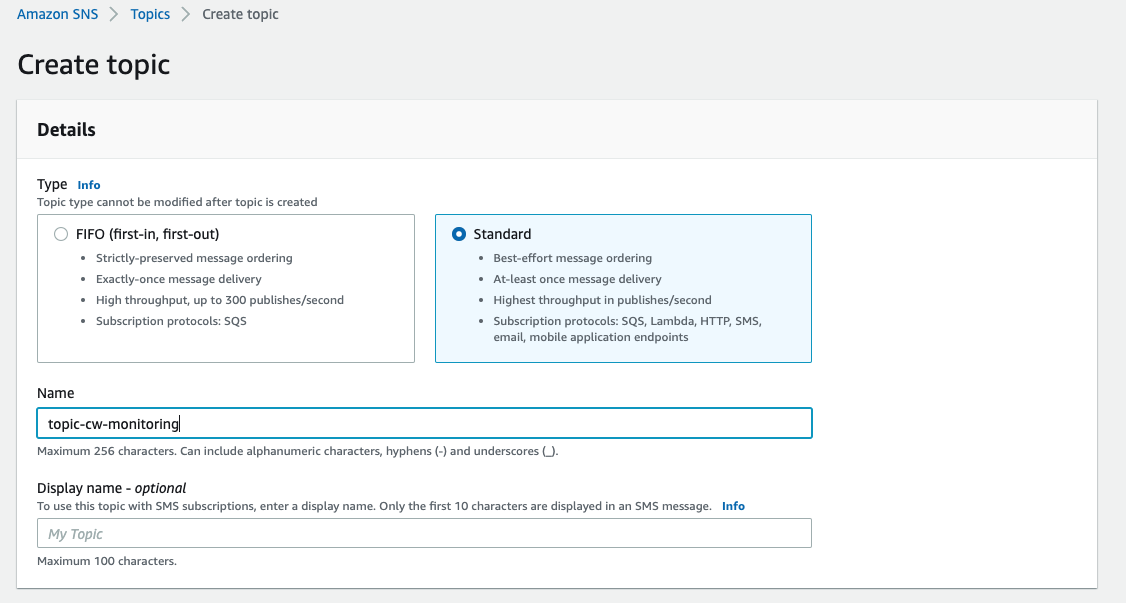This screenshot has width=1126, height=603.
Task: Click the Details section header
Action: 66,130
